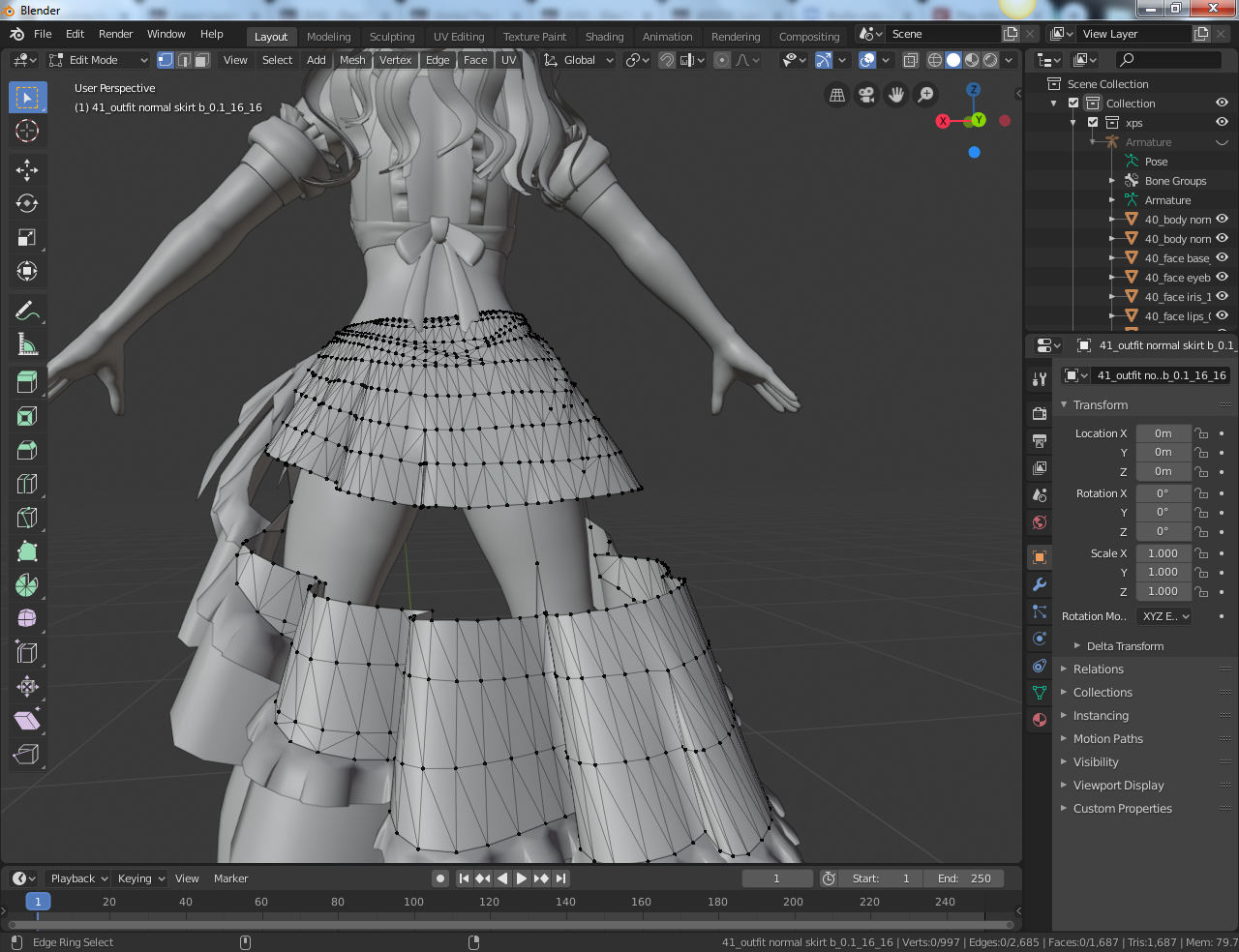Select the Extrude Region tool

point(27,383)
